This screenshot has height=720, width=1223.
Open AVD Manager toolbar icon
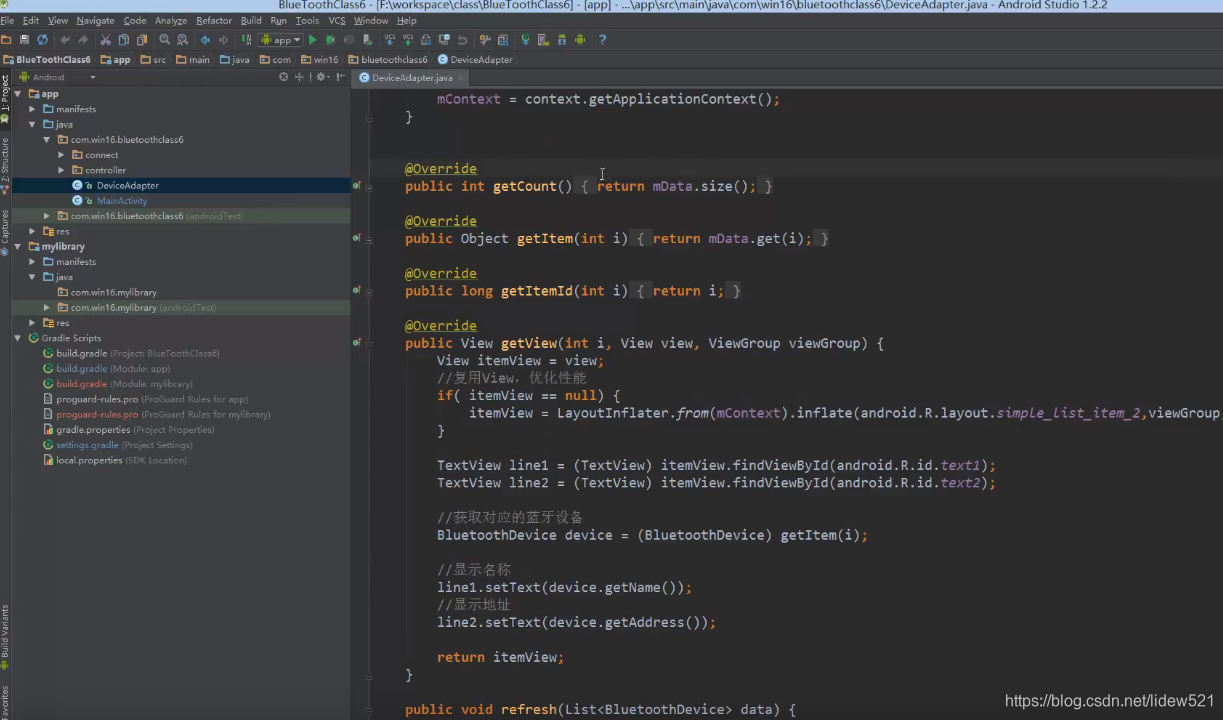coord(543,40)
